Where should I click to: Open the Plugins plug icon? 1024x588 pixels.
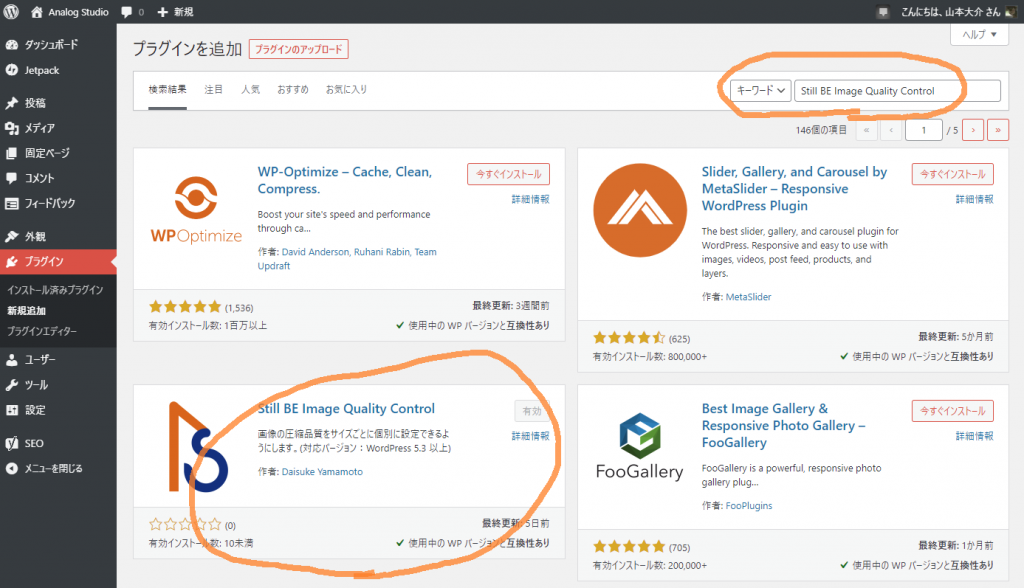pos(12,261)
